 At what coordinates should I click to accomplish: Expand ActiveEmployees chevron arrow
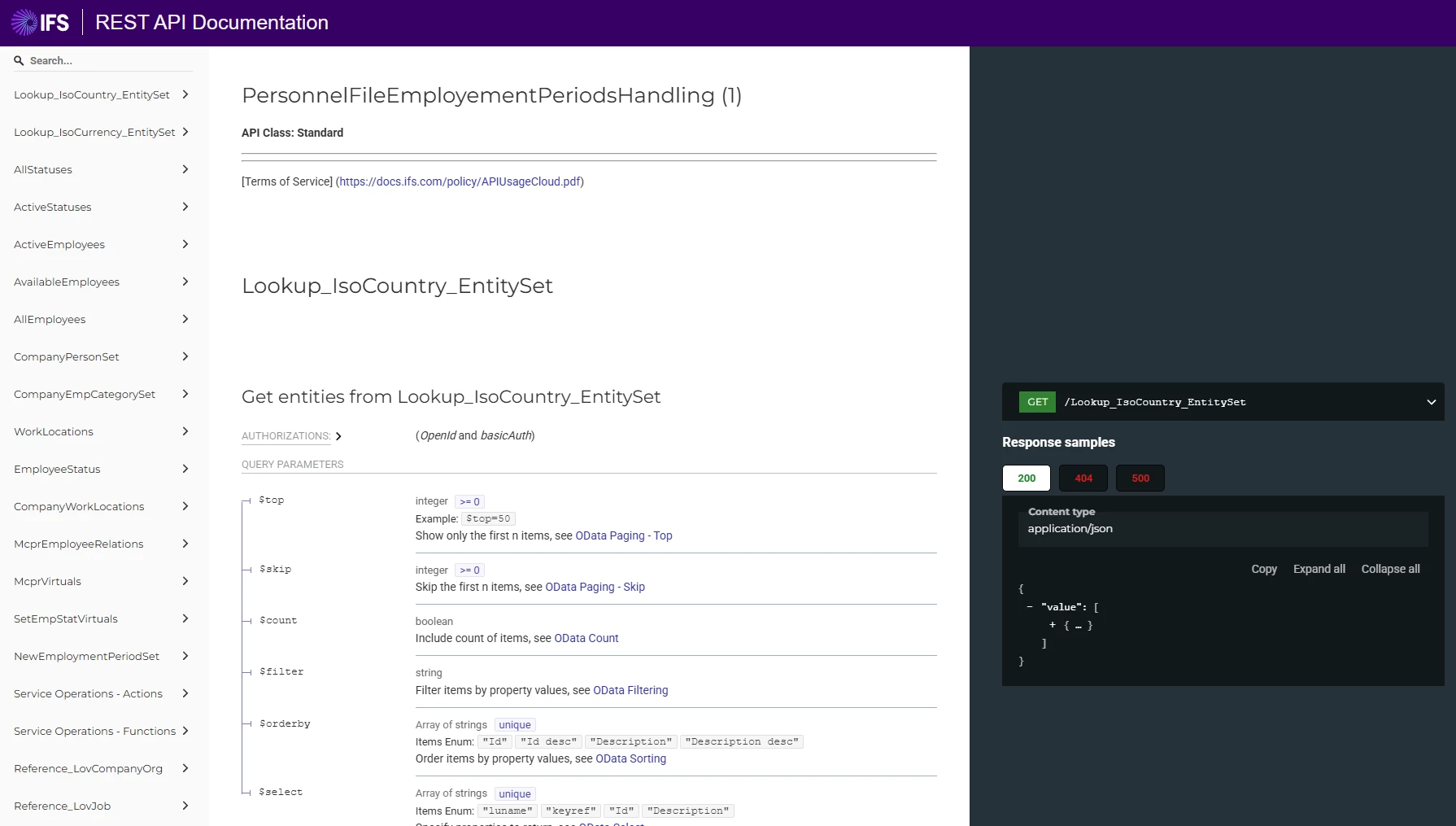click(x=185, y=244)
